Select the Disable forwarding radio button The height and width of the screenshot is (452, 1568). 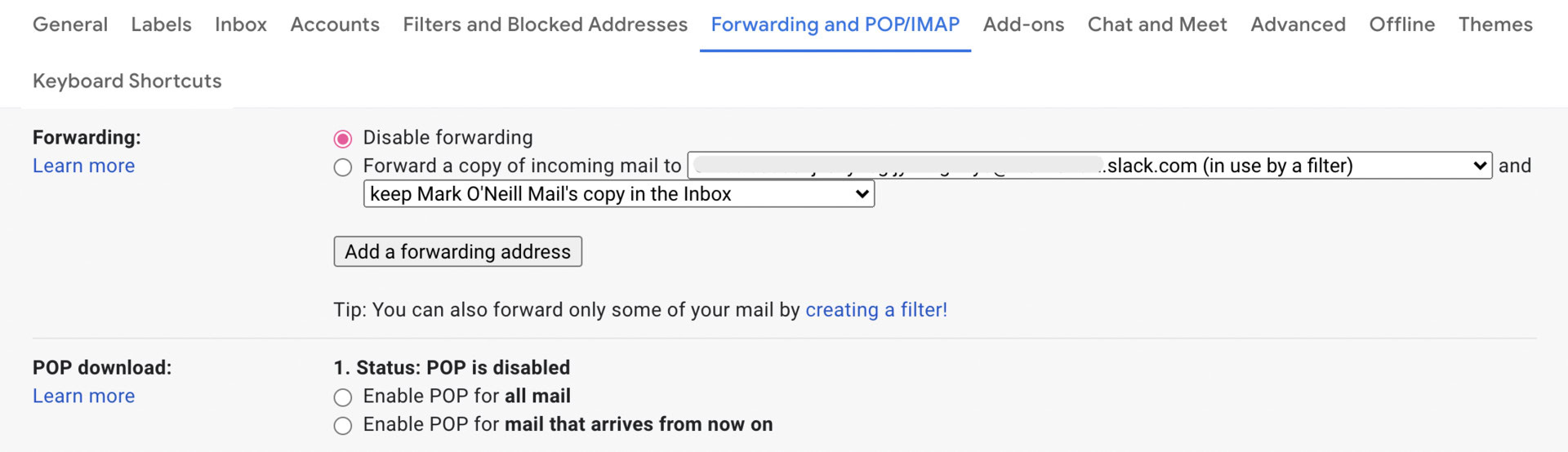[x=343, y=139]
